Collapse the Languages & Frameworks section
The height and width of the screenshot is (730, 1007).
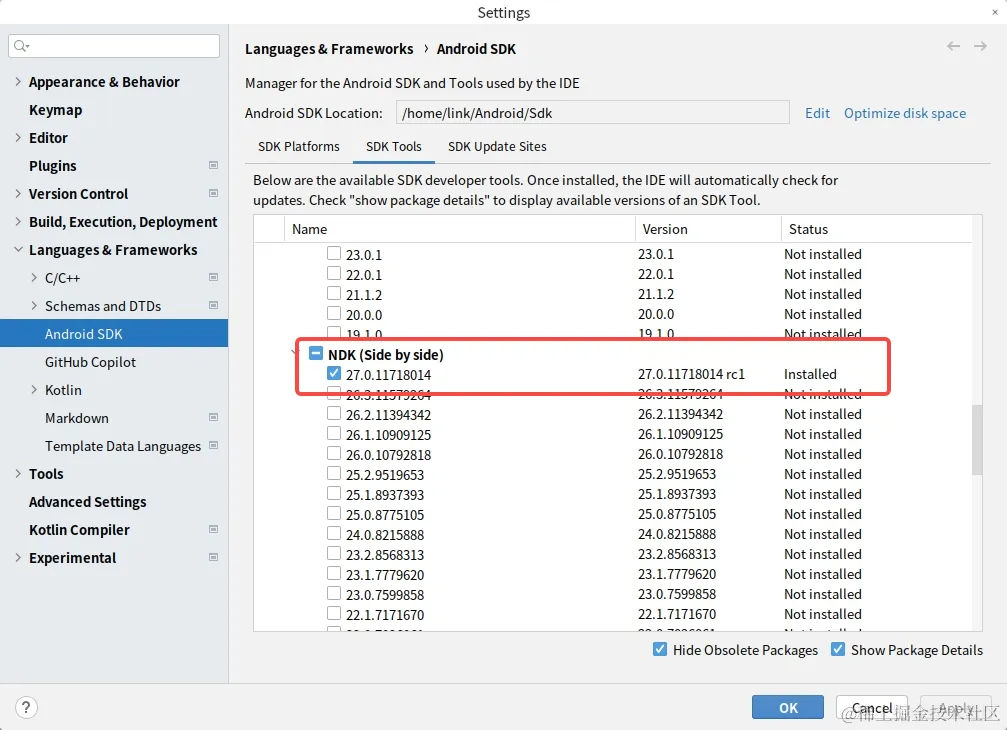coord(19,250)
